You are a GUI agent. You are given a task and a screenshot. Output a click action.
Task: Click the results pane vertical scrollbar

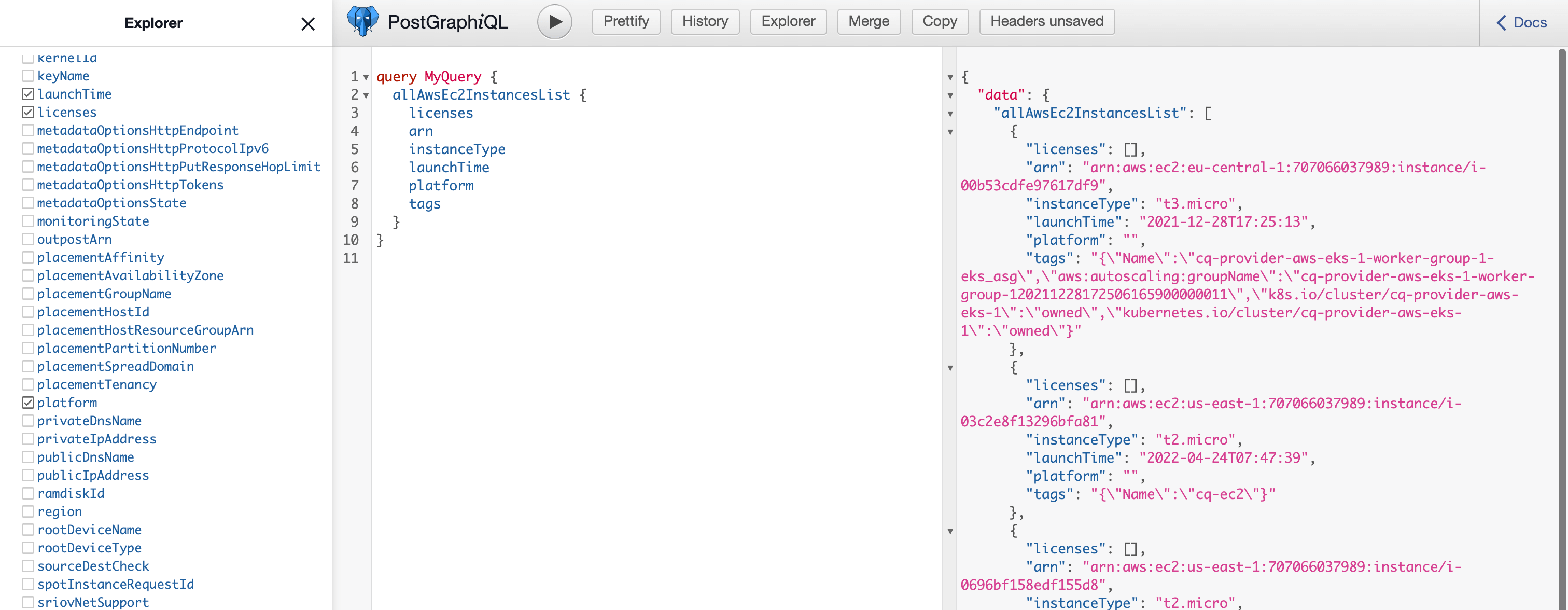(x=1562, y=304)
